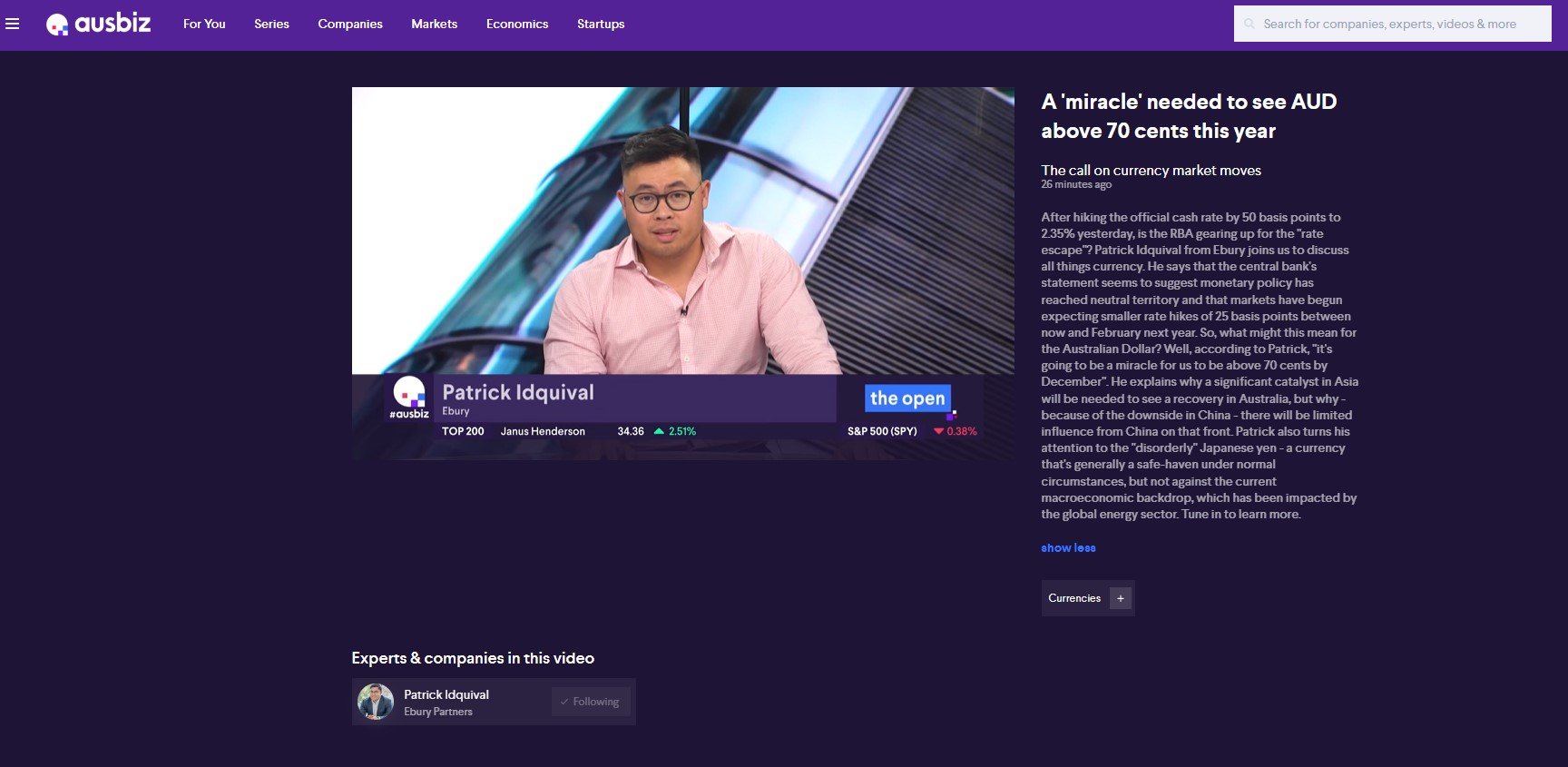Open the Series menu
1568x767 pixels.
pyautogui.click(x=271, y=24)
